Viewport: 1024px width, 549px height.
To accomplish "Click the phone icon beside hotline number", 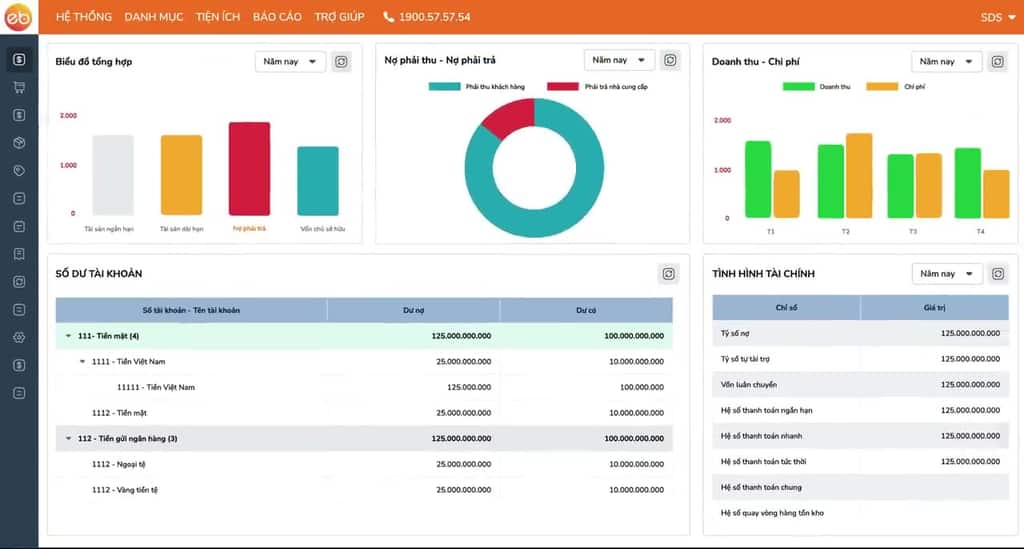I will (389, 17).
